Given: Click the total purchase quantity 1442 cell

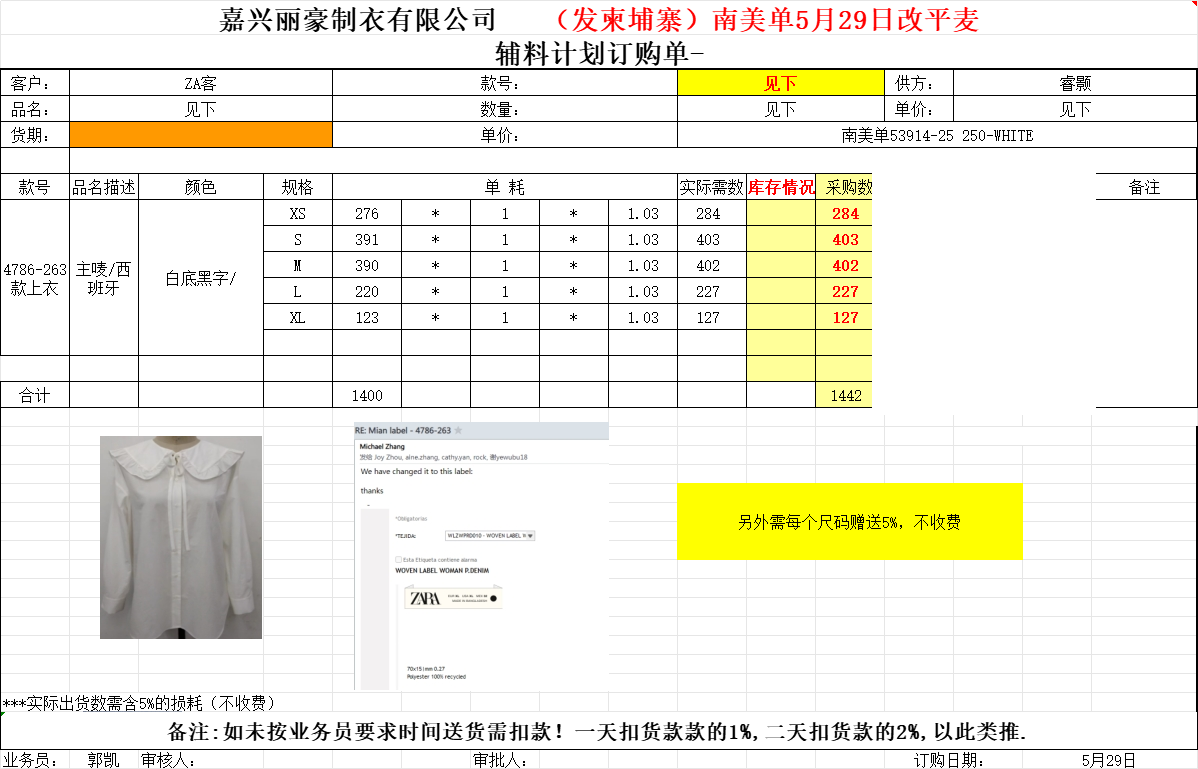Looking at the screenshot, I should (844, 396).
